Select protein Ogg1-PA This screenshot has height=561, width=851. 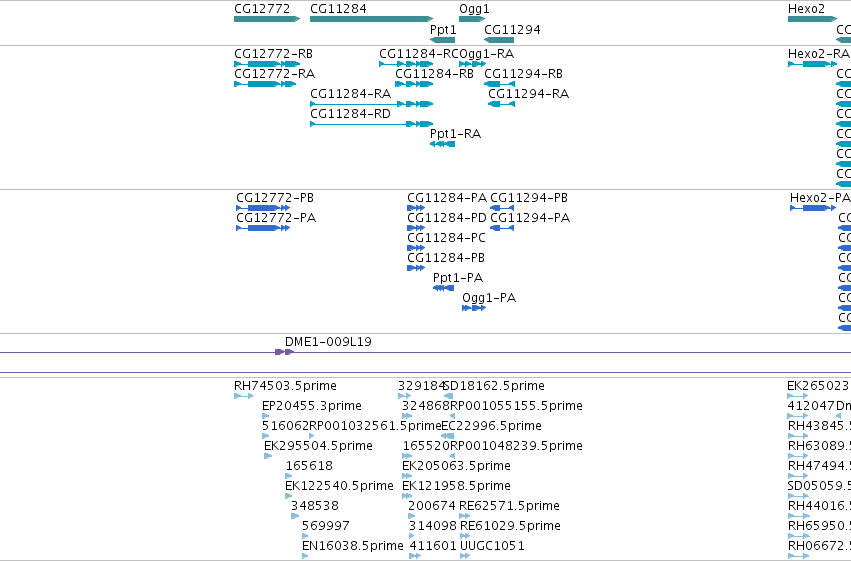click(474, 308)
